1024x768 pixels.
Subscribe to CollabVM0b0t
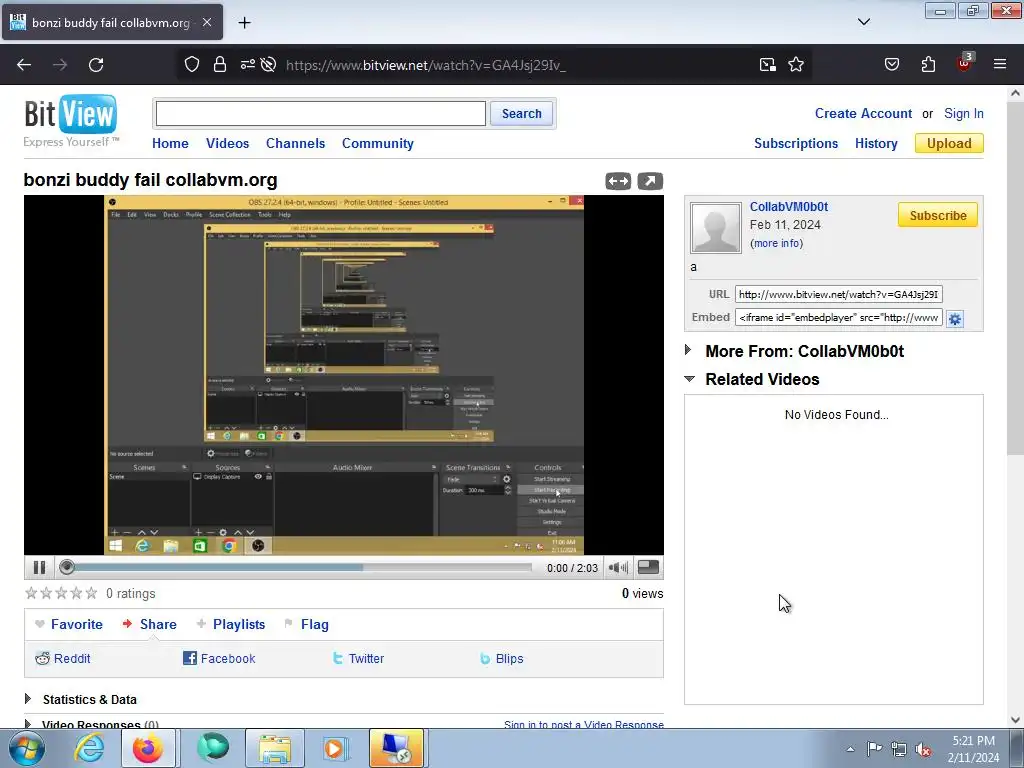(938, 215)
